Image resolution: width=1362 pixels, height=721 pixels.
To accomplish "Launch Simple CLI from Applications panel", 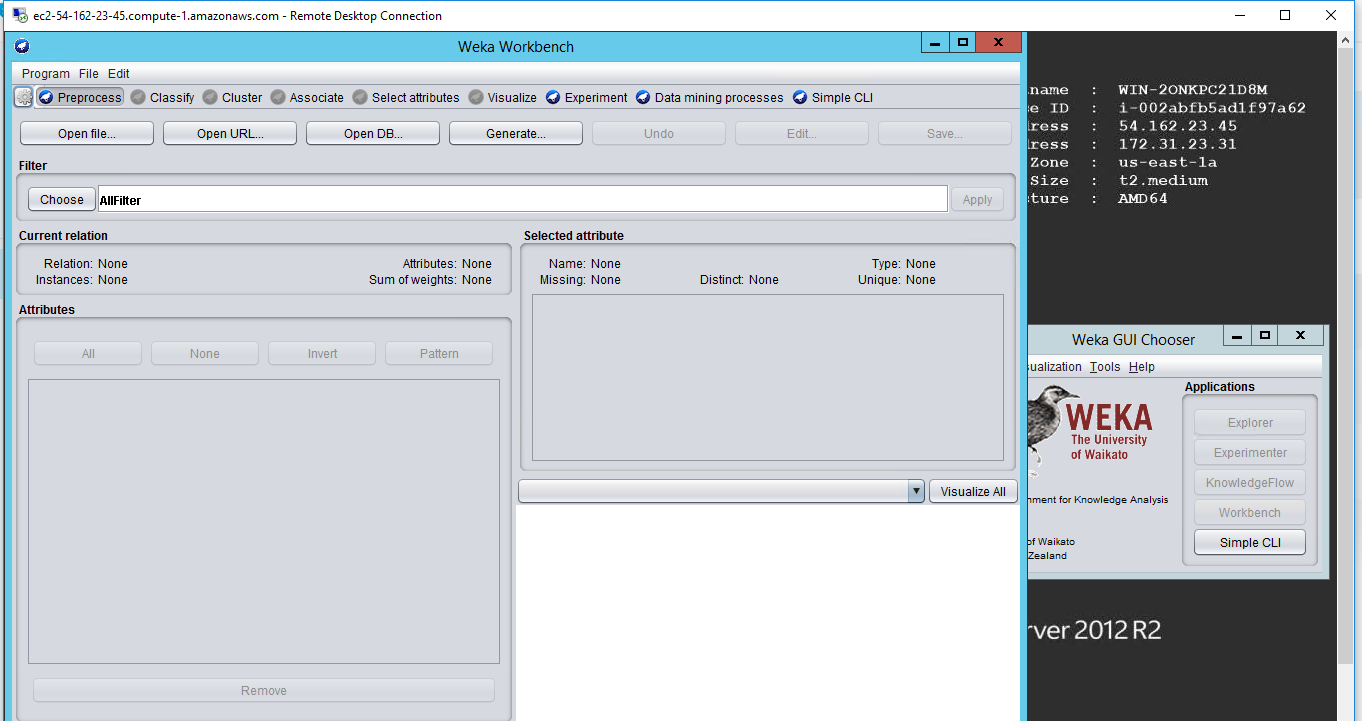I will (x=1249, y=542).
